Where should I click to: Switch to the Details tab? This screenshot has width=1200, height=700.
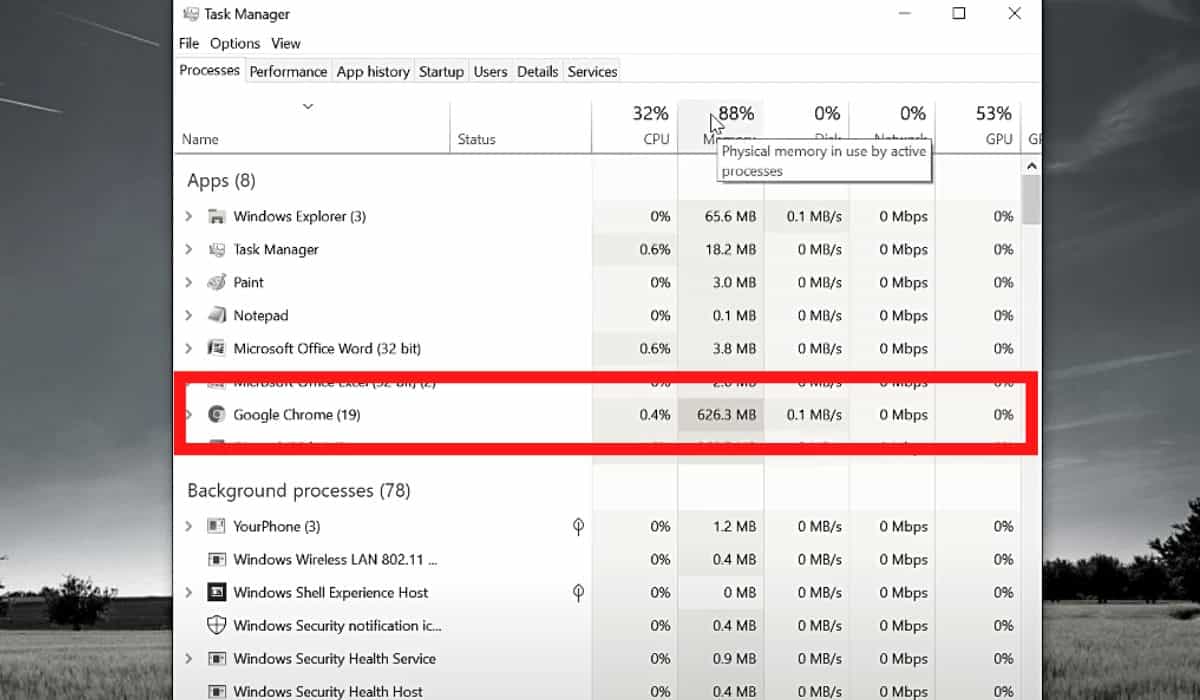tap(537, 71)
